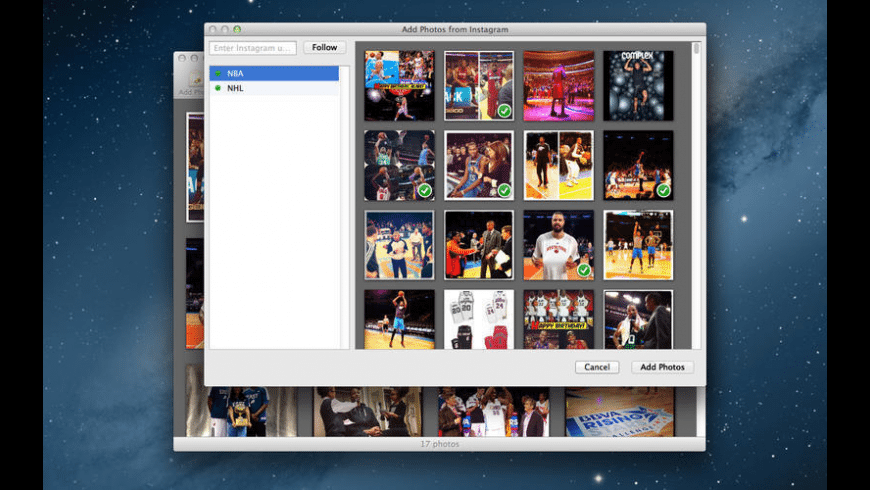Image resolution: width=870 pixels, height=490 pixels.
Task: Cancel the Add Photos dialog
Action: (597, 367)
